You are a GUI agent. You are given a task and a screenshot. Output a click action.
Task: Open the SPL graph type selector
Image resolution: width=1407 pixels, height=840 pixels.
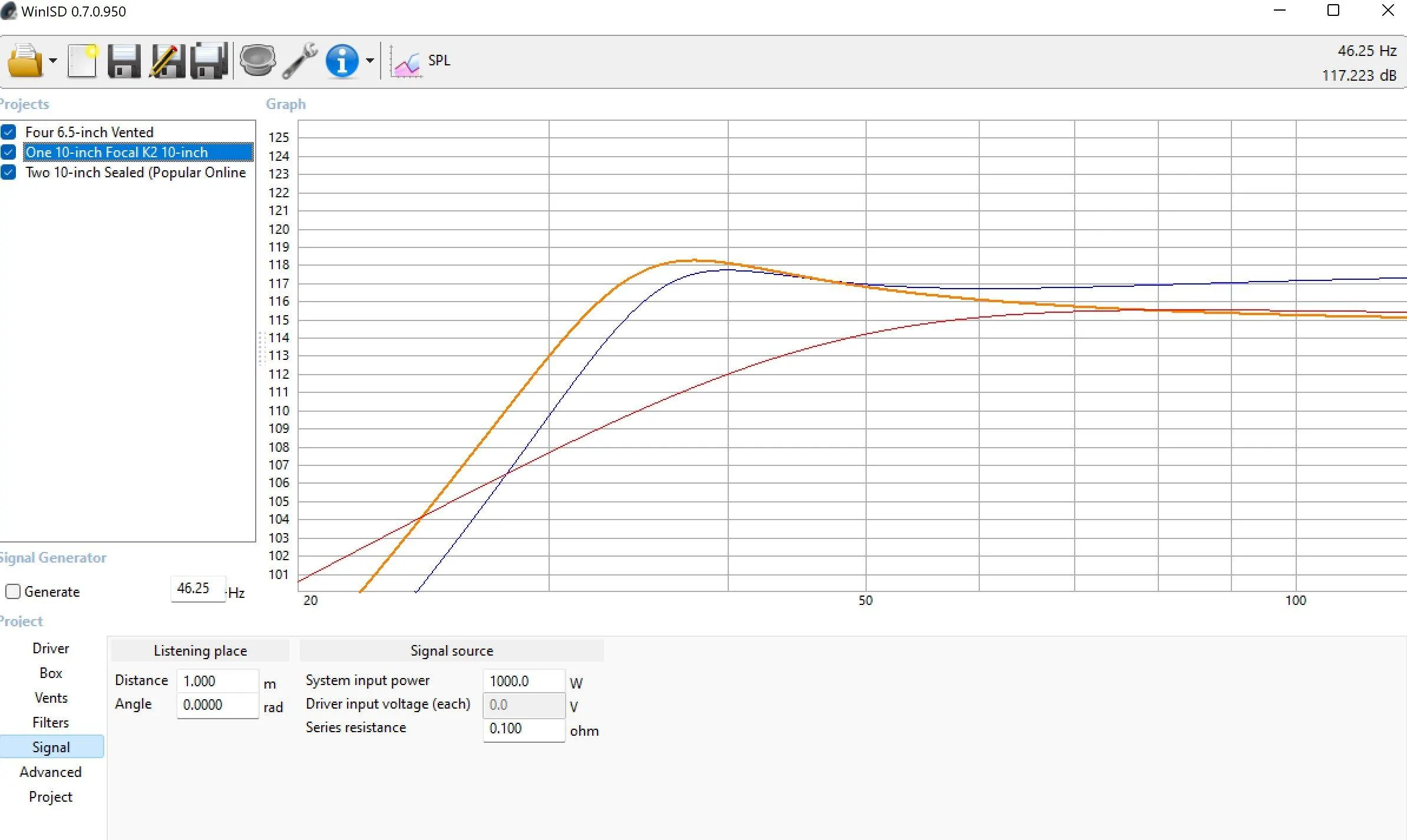tap(421, 61)
